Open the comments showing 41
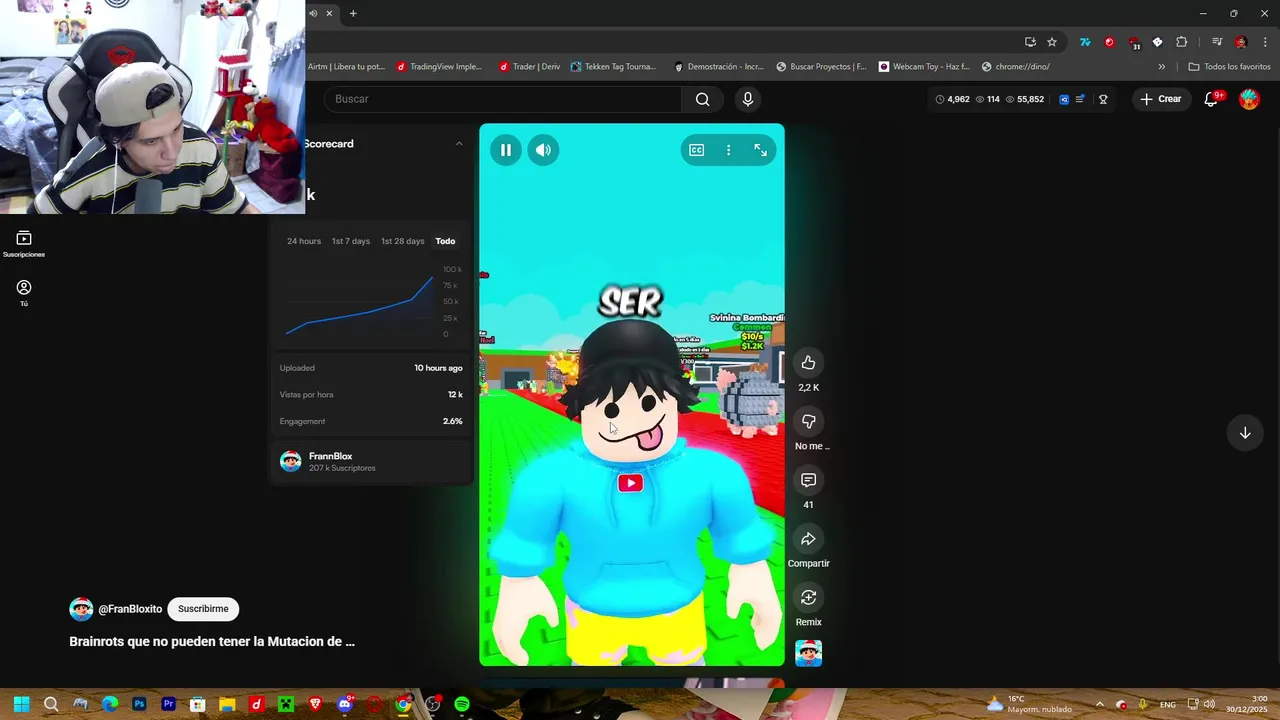Image resolution: width=1280 pixels, height=720 pixels. [808, 480]
